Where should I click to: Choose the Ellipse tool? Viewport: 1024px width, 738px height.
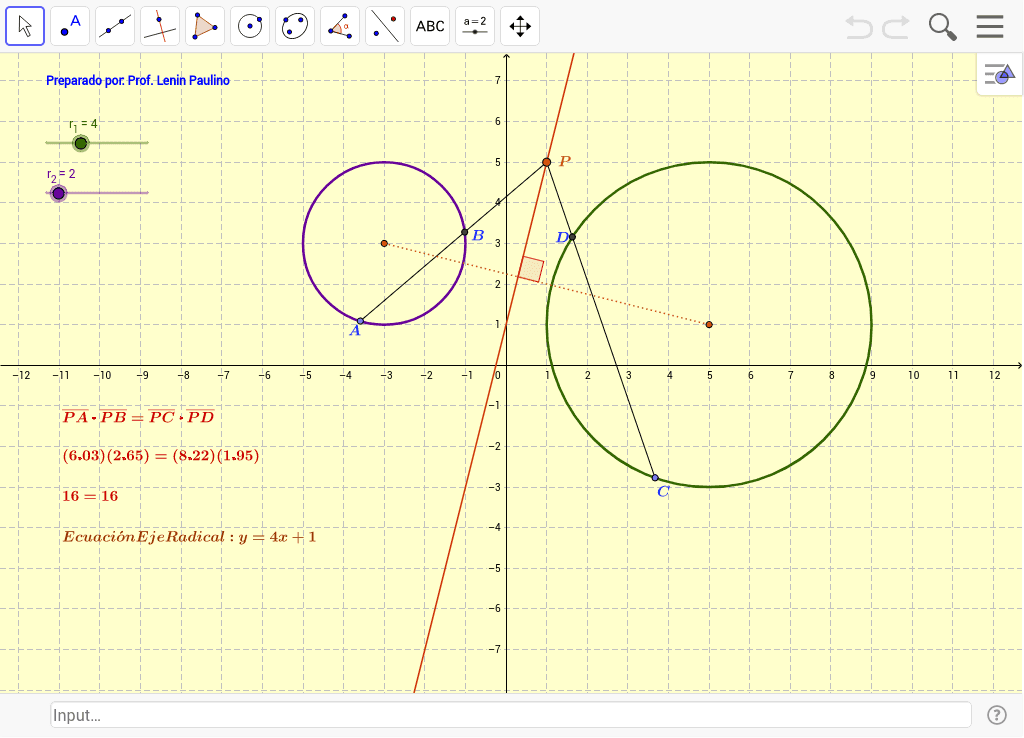tap(295, 25)
